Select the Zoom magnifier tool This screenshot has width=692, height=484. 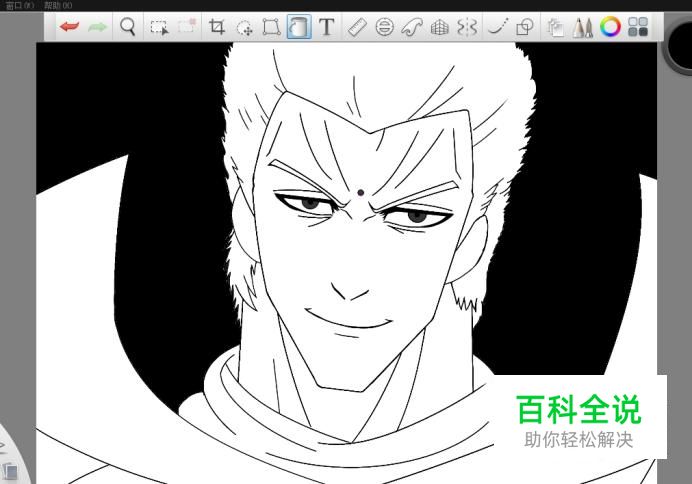point(128,27)
